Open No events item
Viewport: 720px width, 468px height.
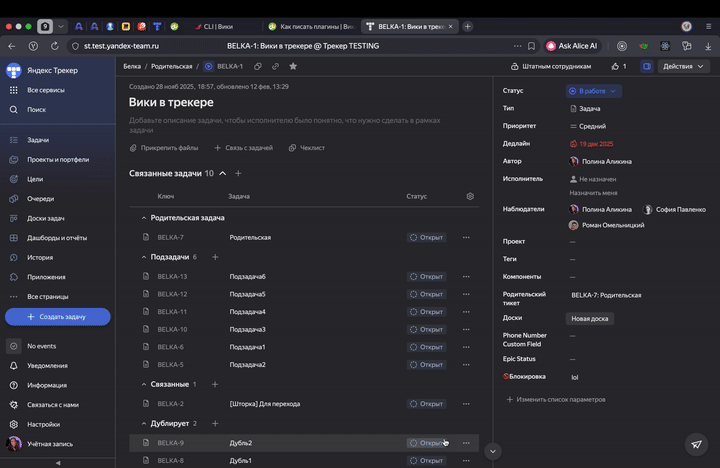click(41, 346)
